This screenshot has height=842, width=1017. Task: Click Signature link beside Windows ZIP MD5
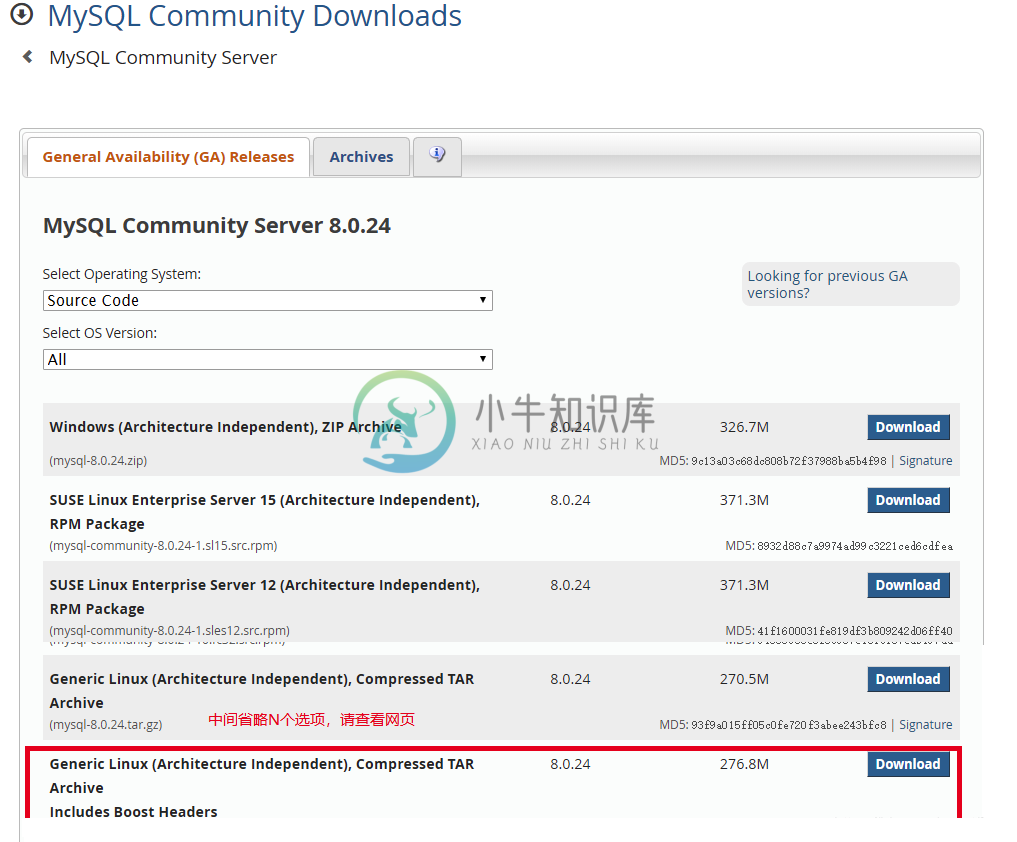(925, 460)
